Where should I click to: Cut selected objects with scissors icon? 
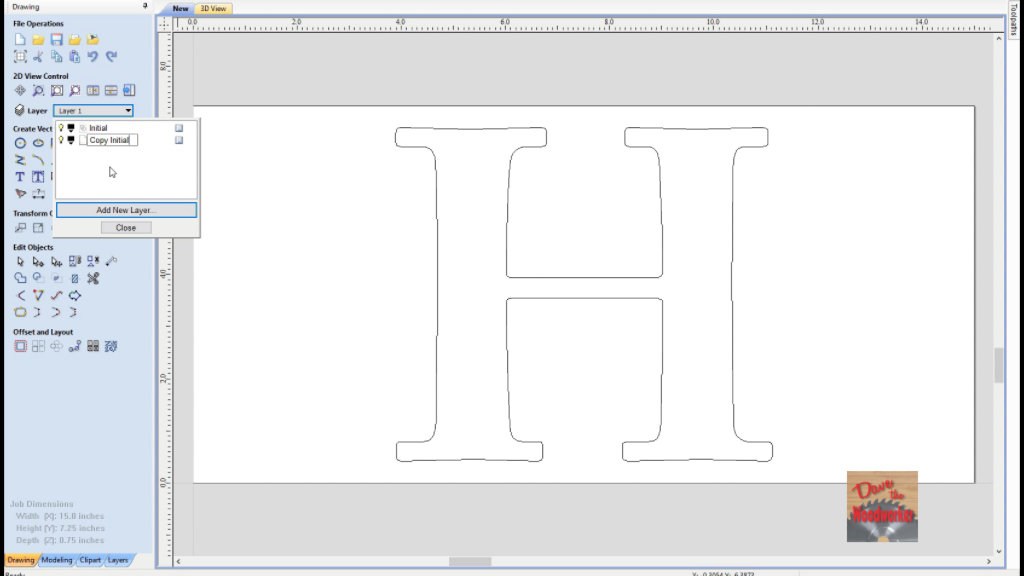(39, 57)
